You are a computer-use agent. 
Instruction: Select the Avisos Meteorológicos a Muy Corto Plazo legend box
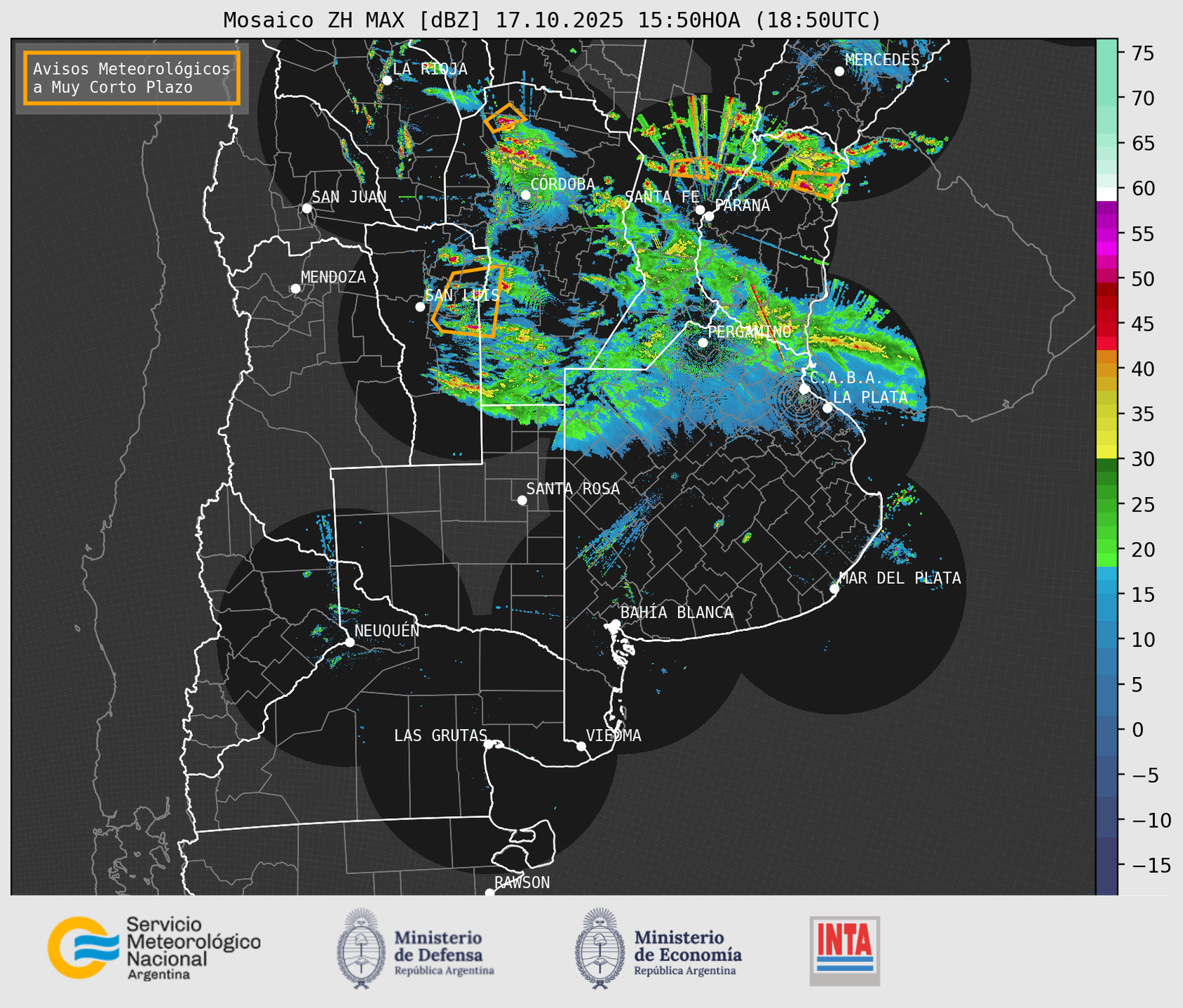132,78
